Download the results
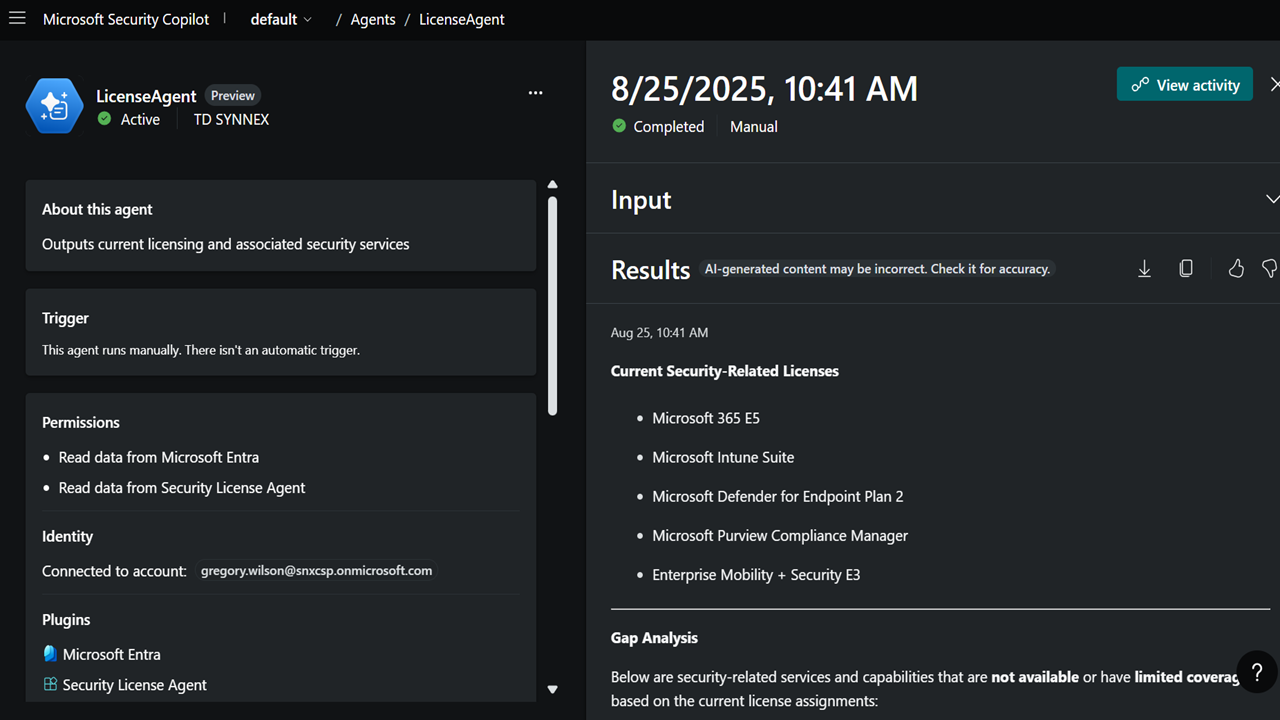Image resolution: width=1280 pixels, height=720 pixels. (x=1144, y=269)
